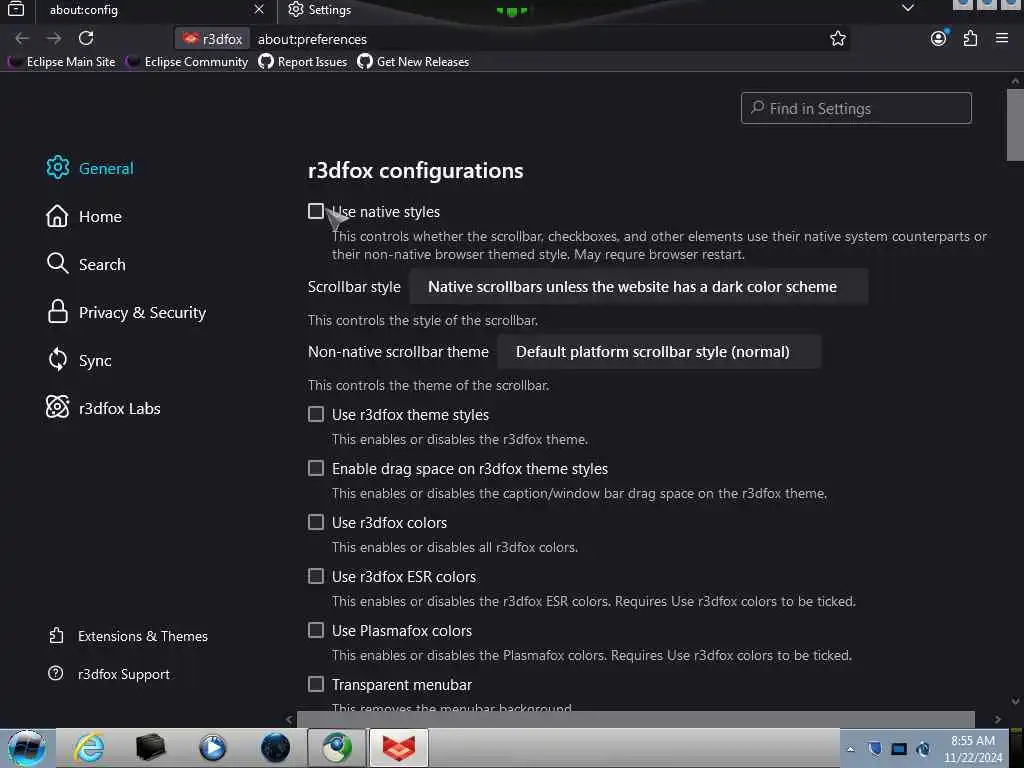
Task: Open the r3dfox Support link
Action: (123, 674)
